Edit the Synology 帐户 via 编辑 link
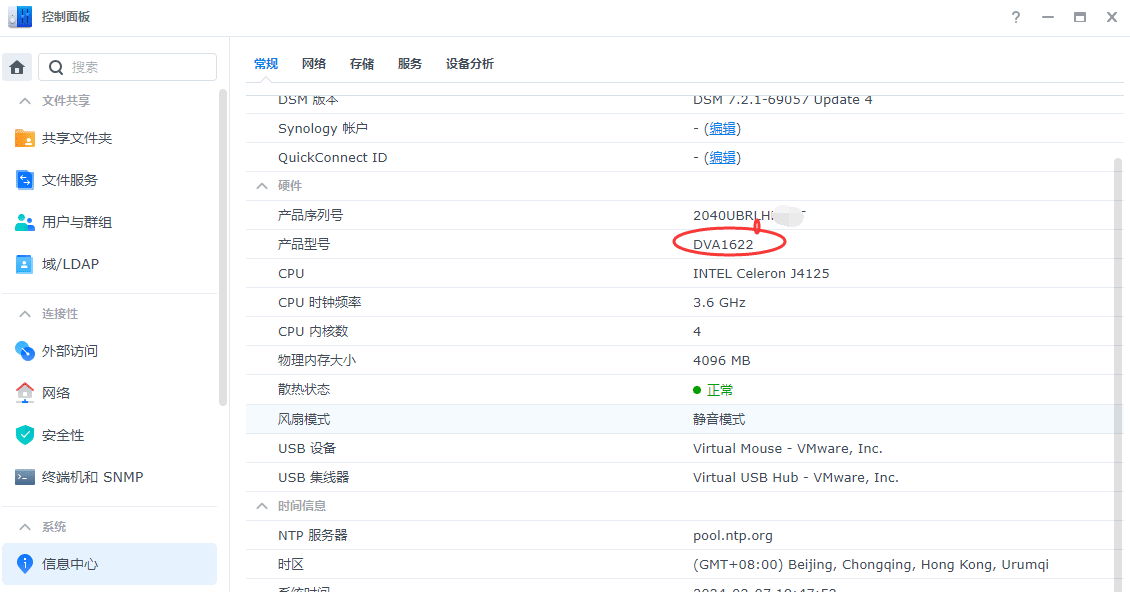This screenshot has width=1130, height=592. coord(723,128)
